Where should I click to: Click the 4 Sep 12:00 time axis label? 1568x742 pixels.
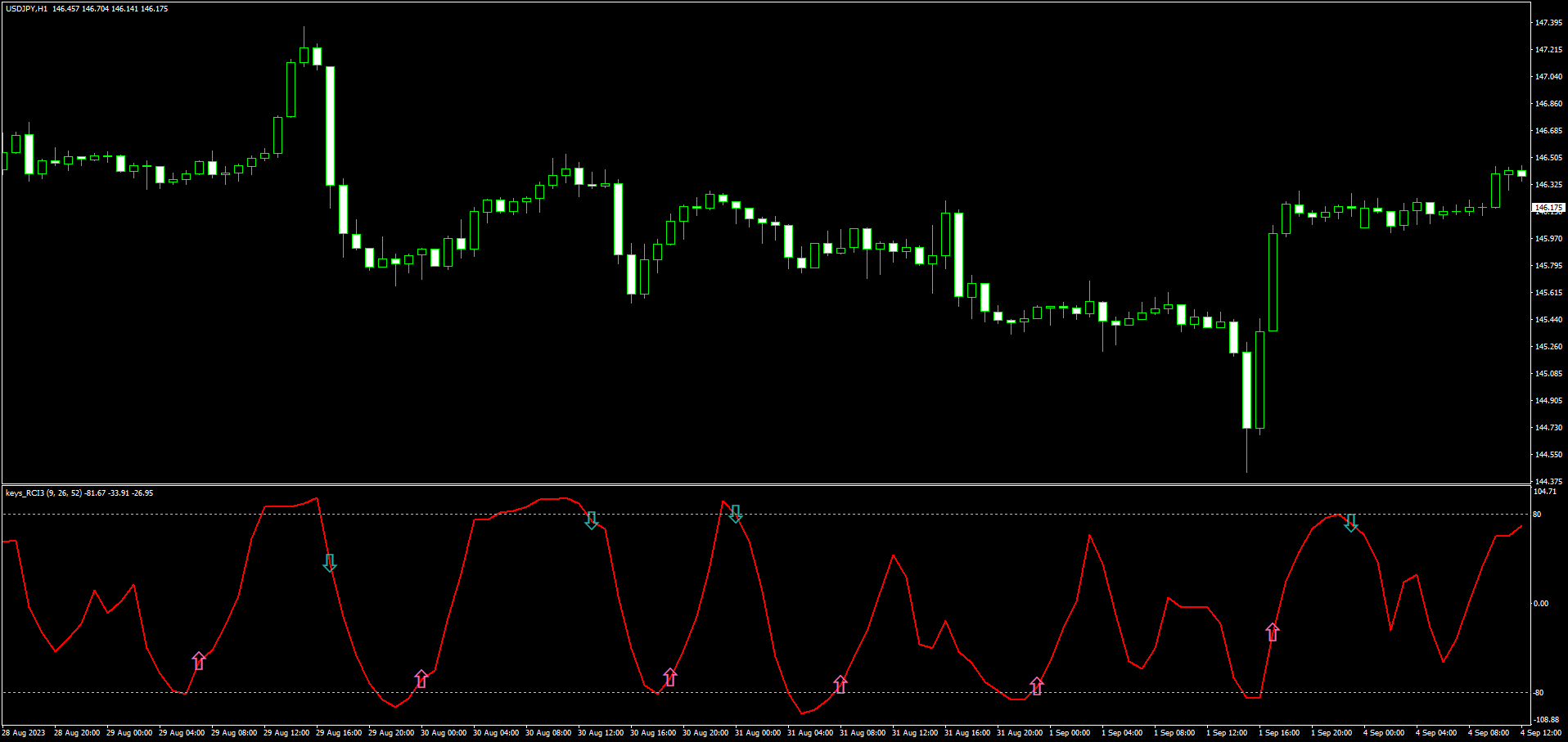click(x=1540, y=733)
